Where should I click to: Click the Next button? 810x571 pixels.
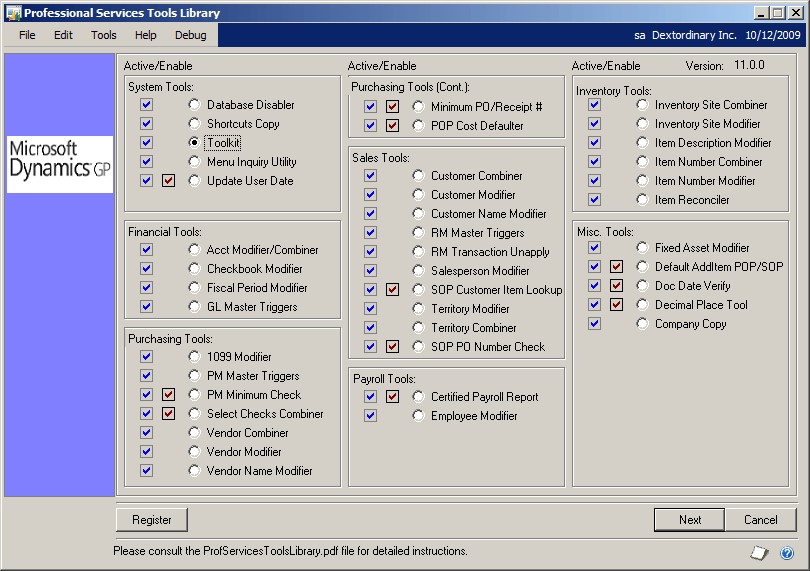[x=690, y=520]
